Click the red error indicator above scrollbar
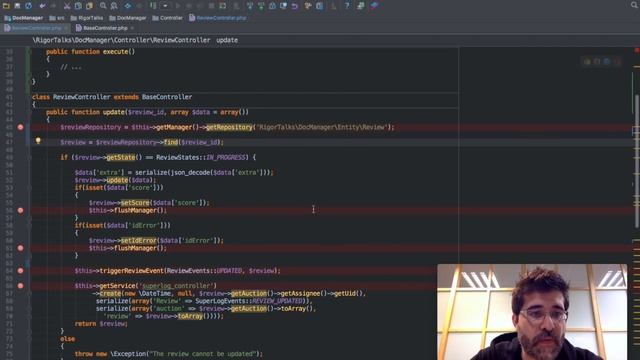 click(636, 50)
